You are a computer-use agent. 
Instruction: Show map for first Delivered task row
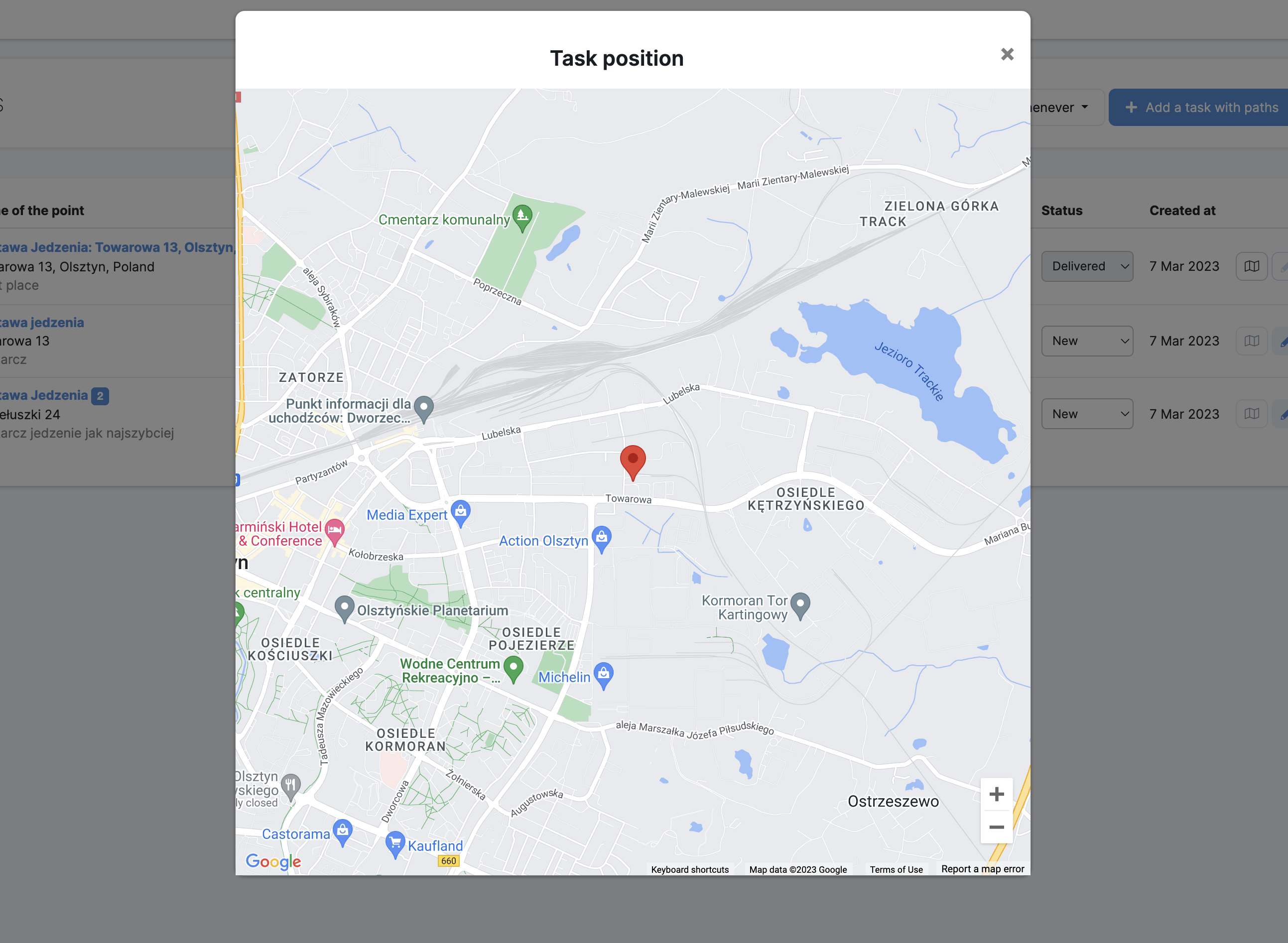point(1252,266)
